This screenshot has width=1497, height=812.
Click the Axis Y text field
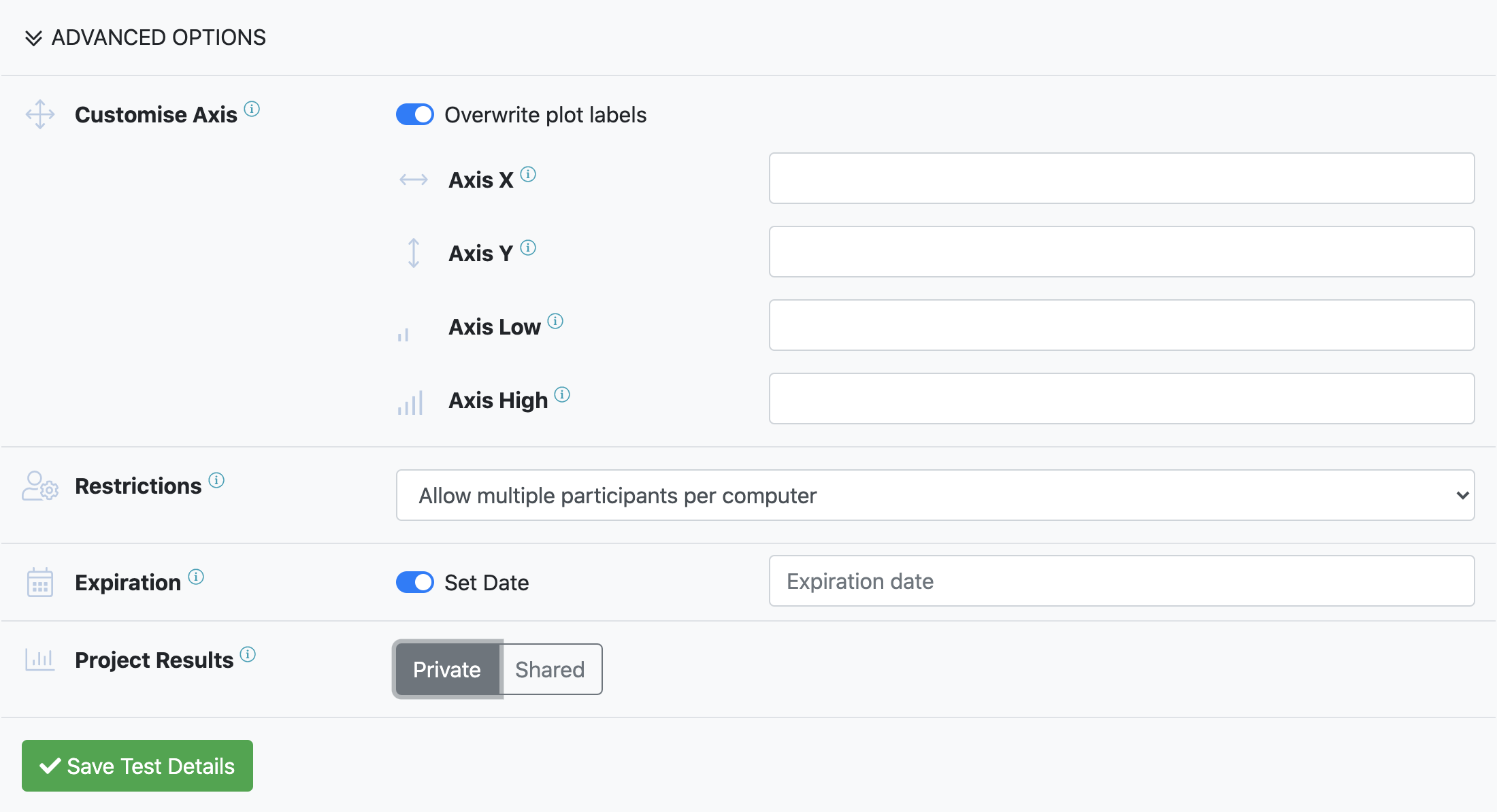pyautogui.click(x=1121, y=252)
